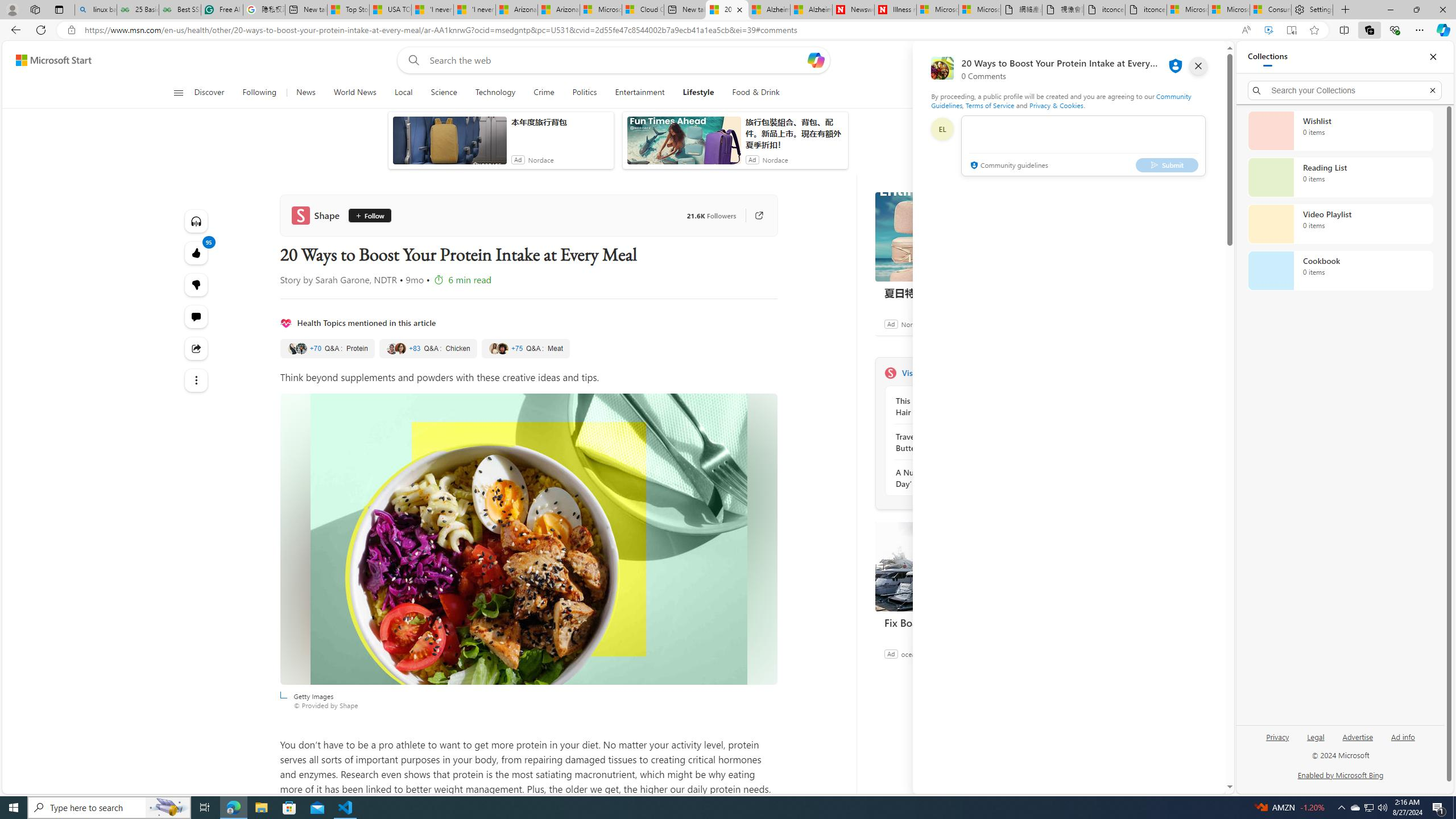Follow the Shape publisher

[x=369, y=216]
